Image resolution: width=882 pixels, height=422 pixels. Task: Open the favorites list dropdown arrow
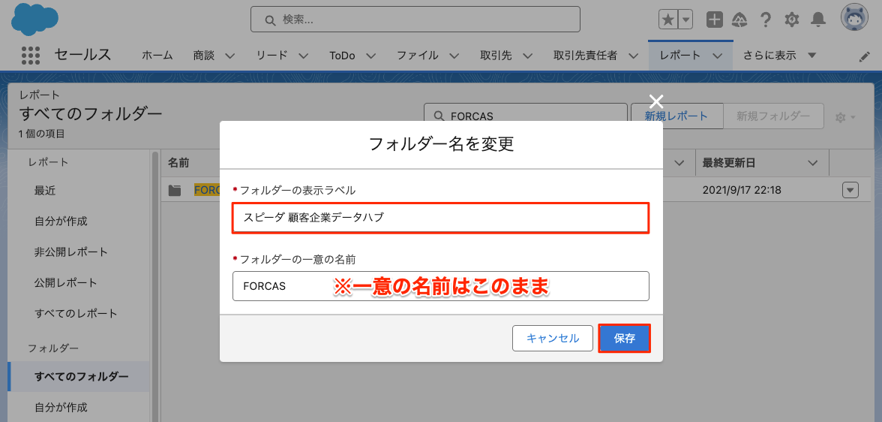[685, 20]
